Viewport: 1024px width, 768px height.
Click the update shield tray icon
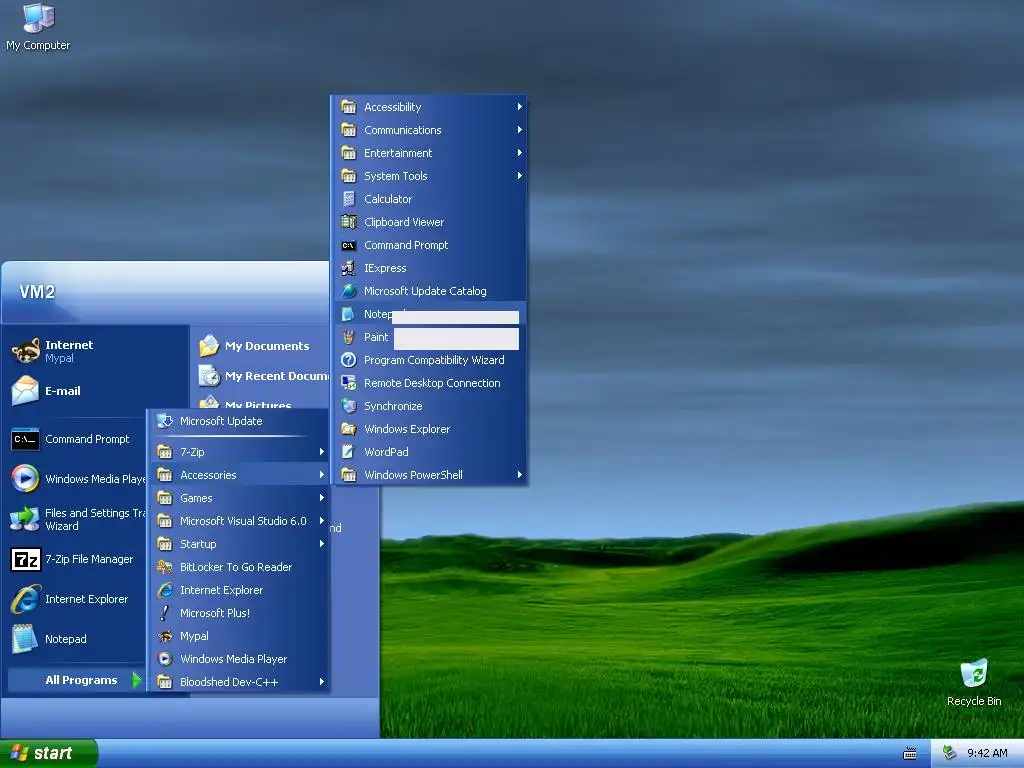coord(950,753)
